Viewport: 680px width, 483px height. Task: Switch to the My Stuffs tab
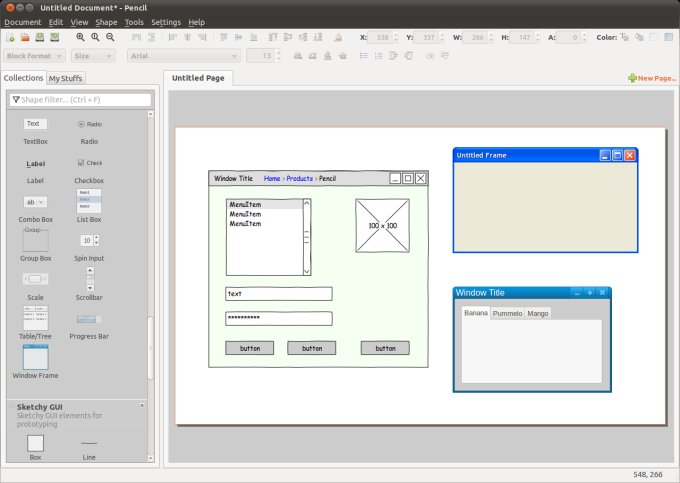pos(66,78)
